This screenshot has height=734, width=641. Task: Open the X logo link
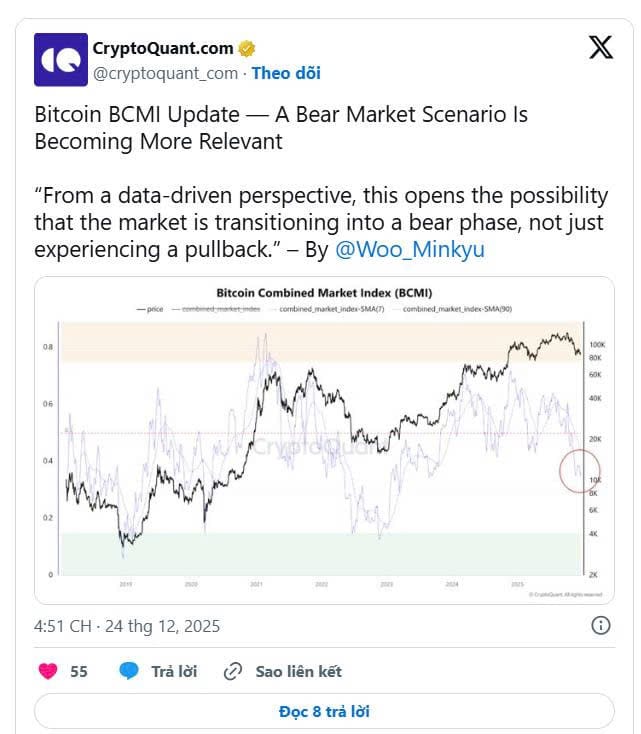coord(601,48)
